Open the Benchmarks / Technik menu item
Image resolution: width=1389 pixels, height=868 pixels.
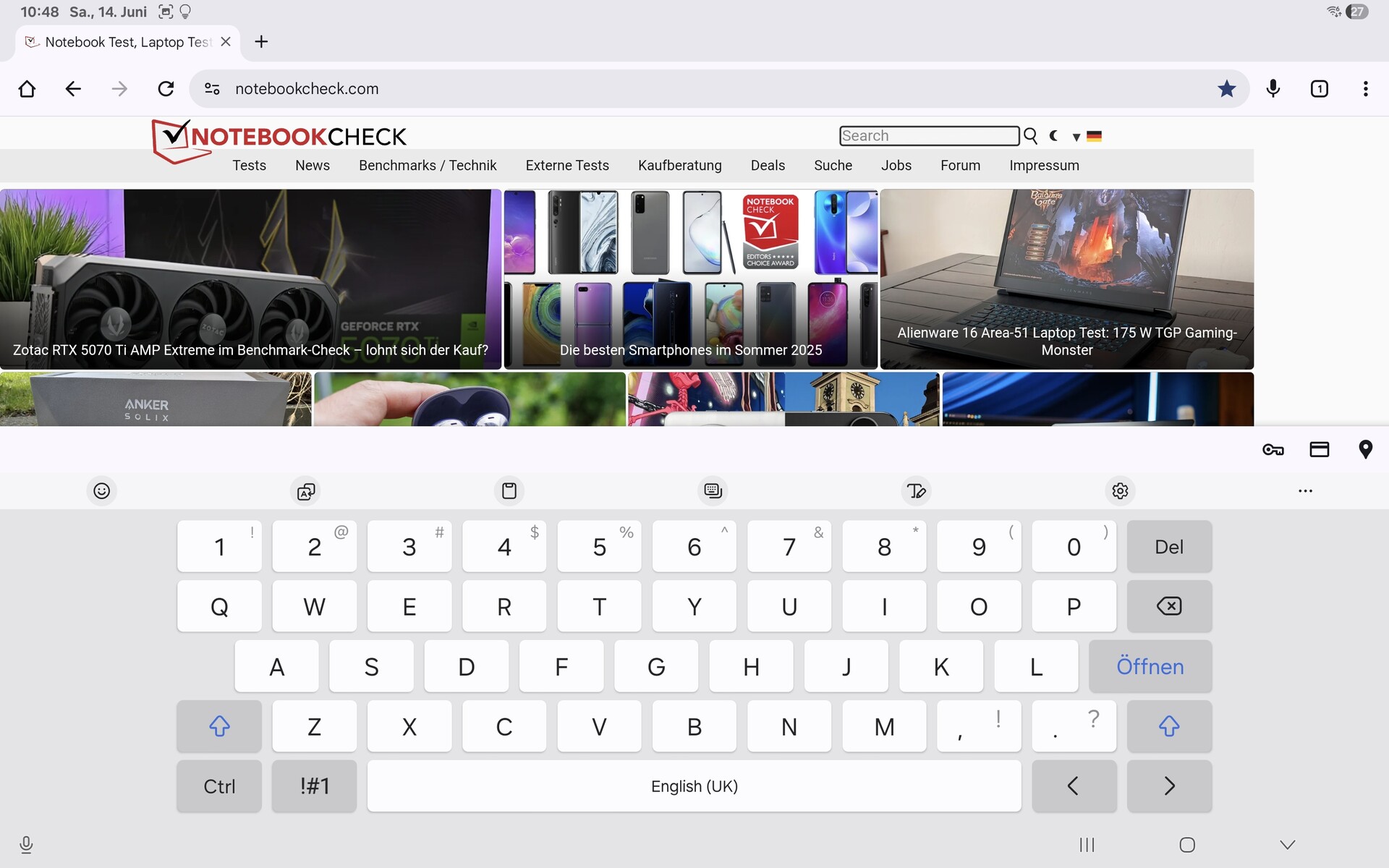[428, 166]
